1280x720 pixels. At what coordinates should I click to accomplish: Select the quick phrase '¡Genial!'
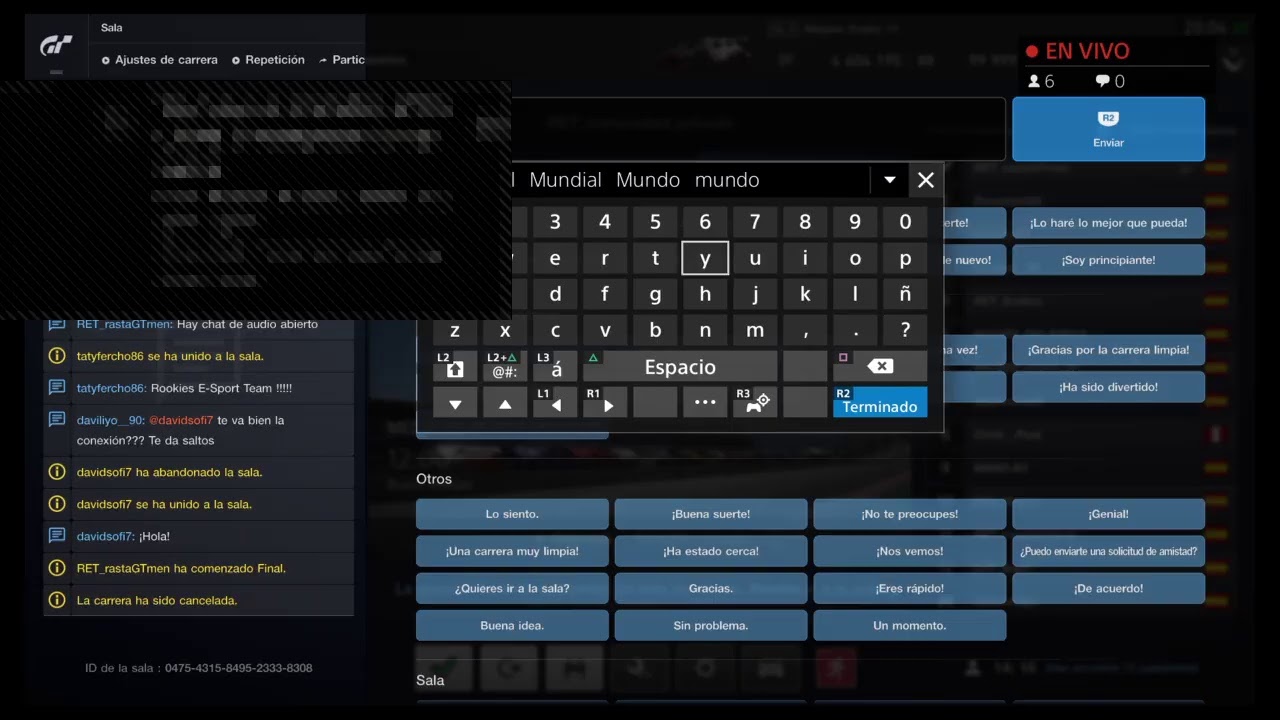click(x=1108, y=514)
